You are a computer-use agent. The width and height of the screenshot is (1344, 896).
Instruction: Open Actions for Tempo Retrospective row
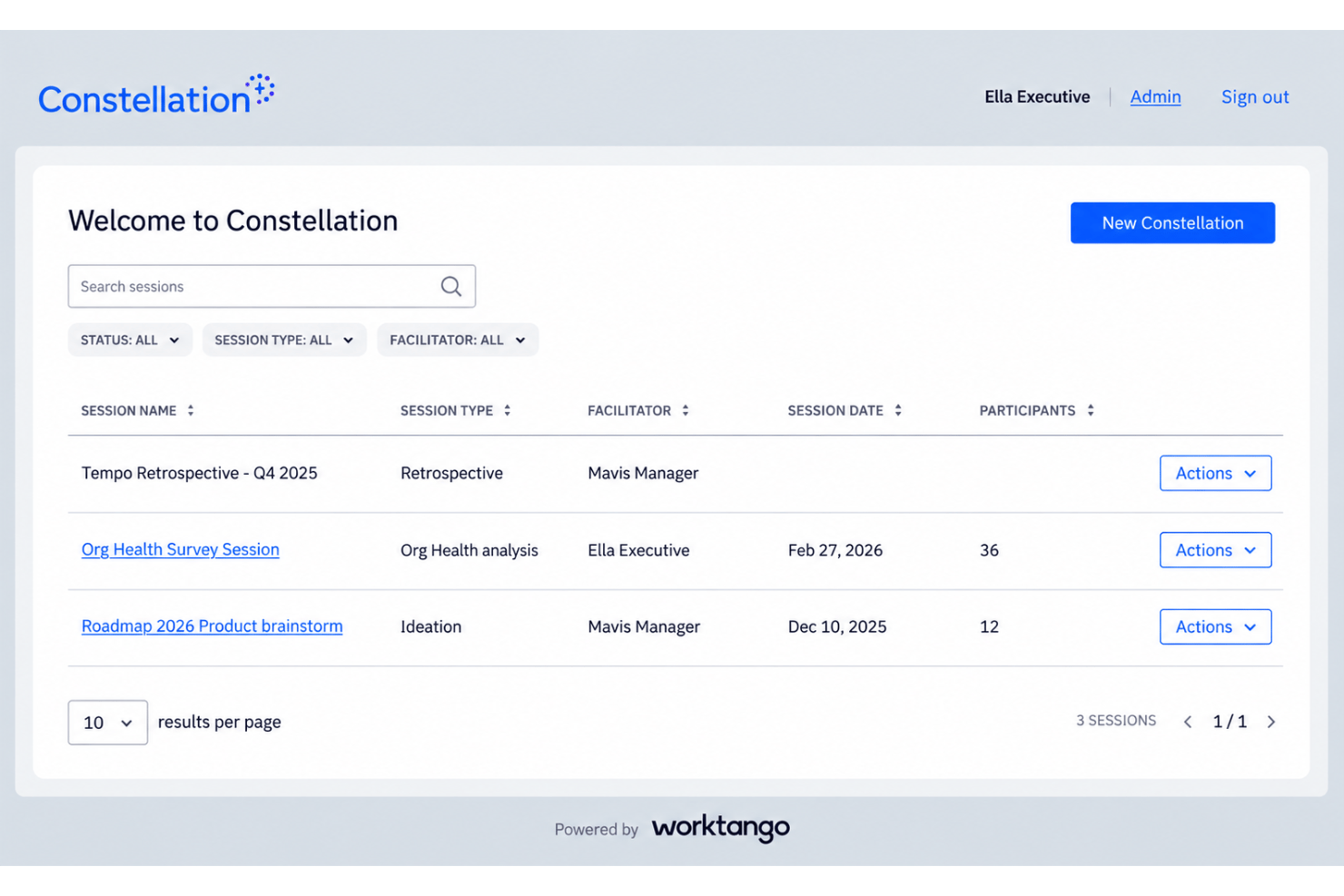click(1215, 473)
